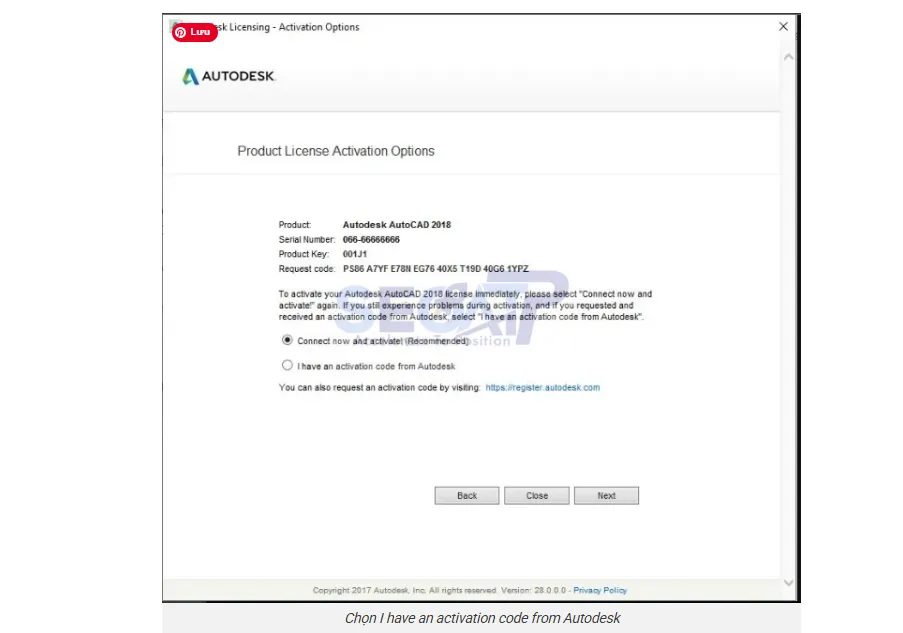This screenshot has height=633, width=903.
Task: Click the Back button
Action: click(x=466, y=494)
